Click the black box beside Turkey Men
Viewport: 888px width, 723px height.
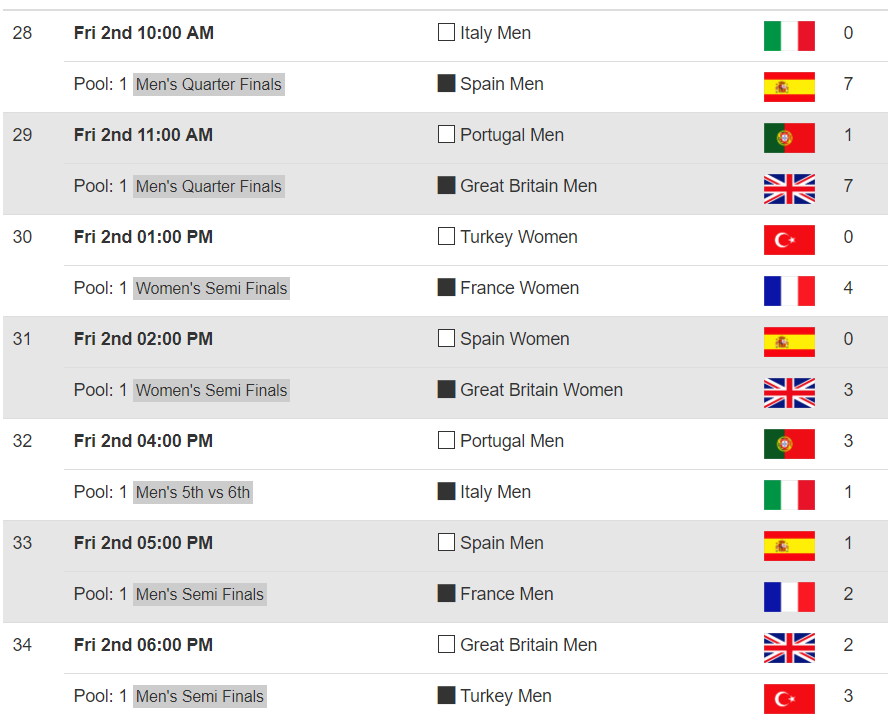[x=446, y=695]
